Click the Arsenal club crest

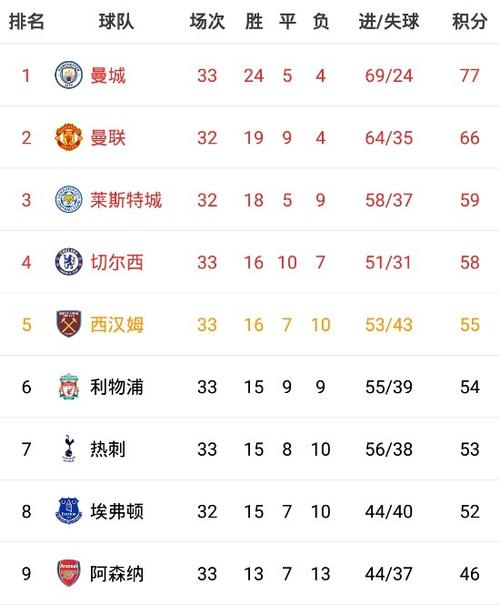tap(69, 573)
